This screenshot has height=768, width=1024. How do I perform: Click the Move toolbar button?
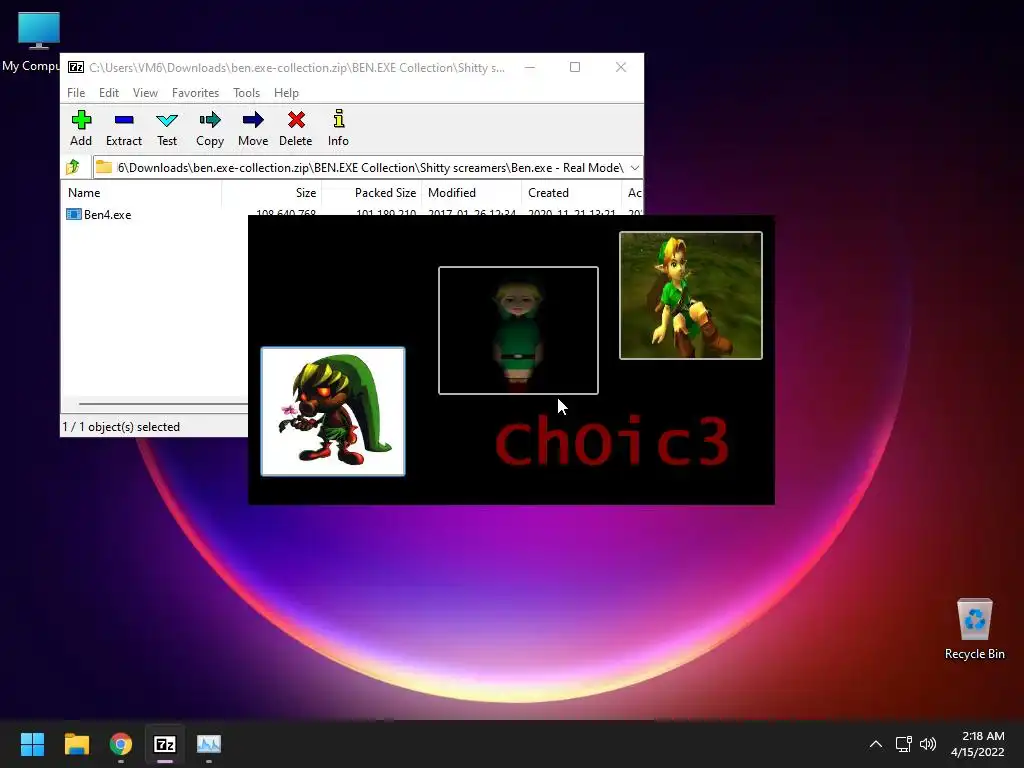coord(253,128)
